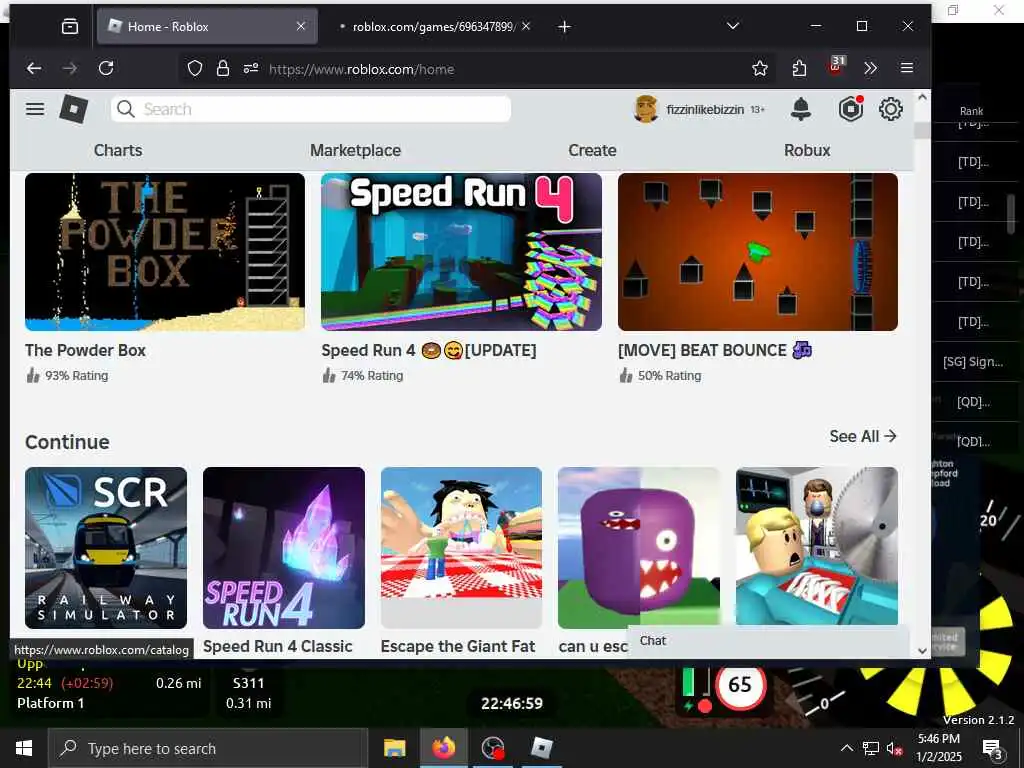This screenshot has height=768, width=1024.
Task: Close the Home - Roblox tab
Action: 300,26
